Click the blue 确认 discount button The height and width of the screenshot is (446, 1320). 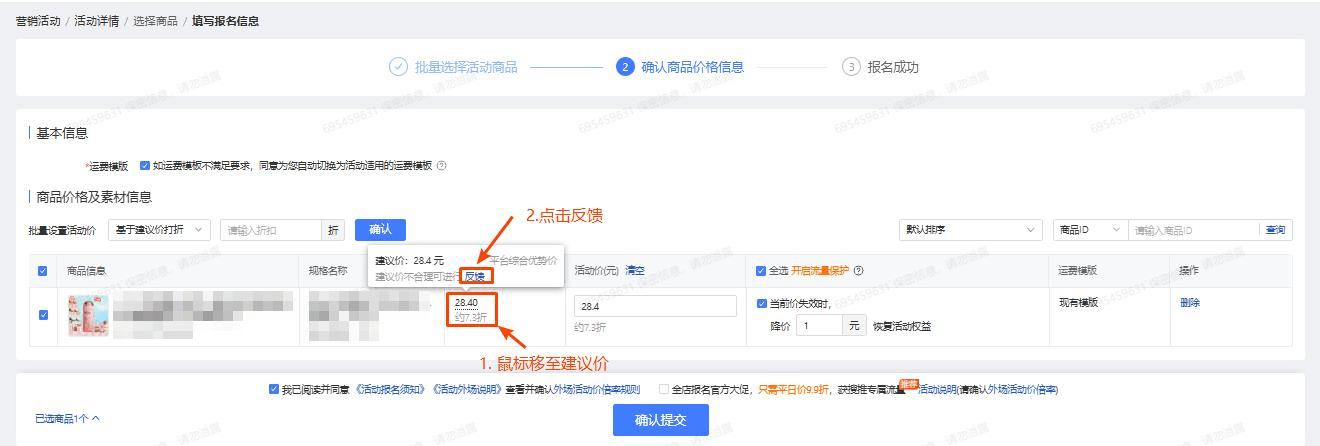click(380, 230)
